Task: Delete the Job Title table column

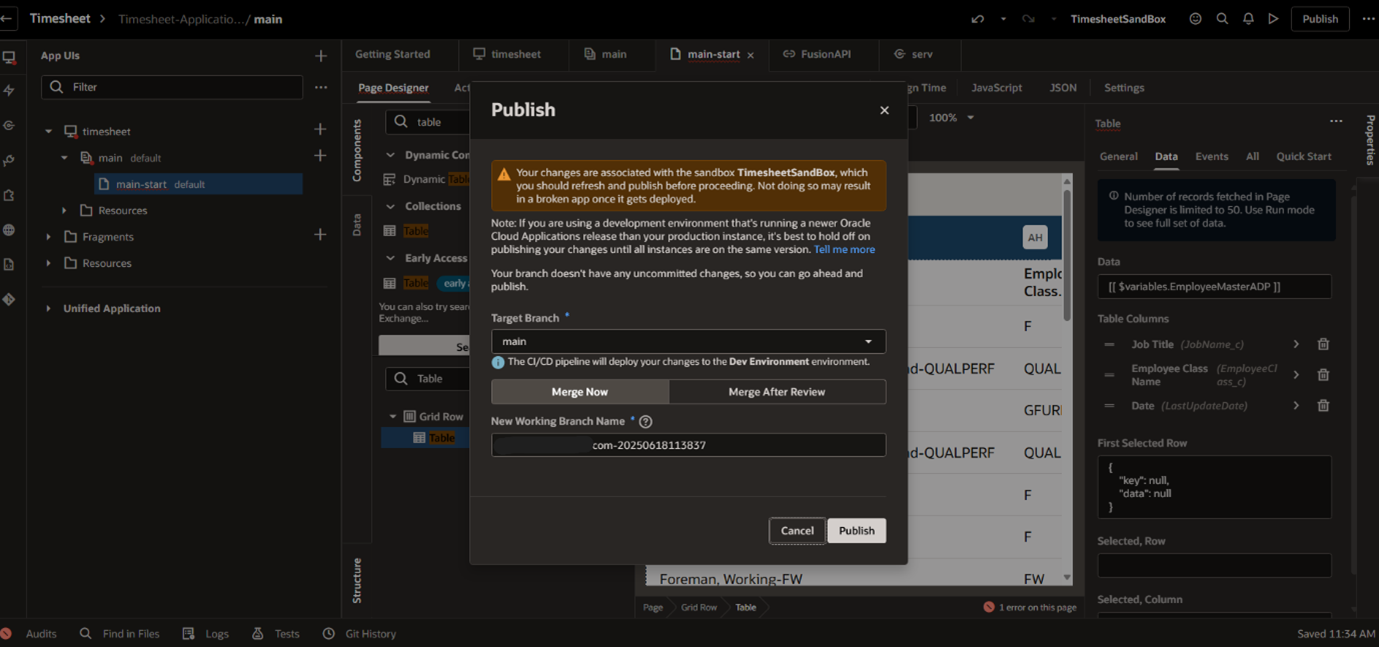Action: click(x=1323, y=344)
